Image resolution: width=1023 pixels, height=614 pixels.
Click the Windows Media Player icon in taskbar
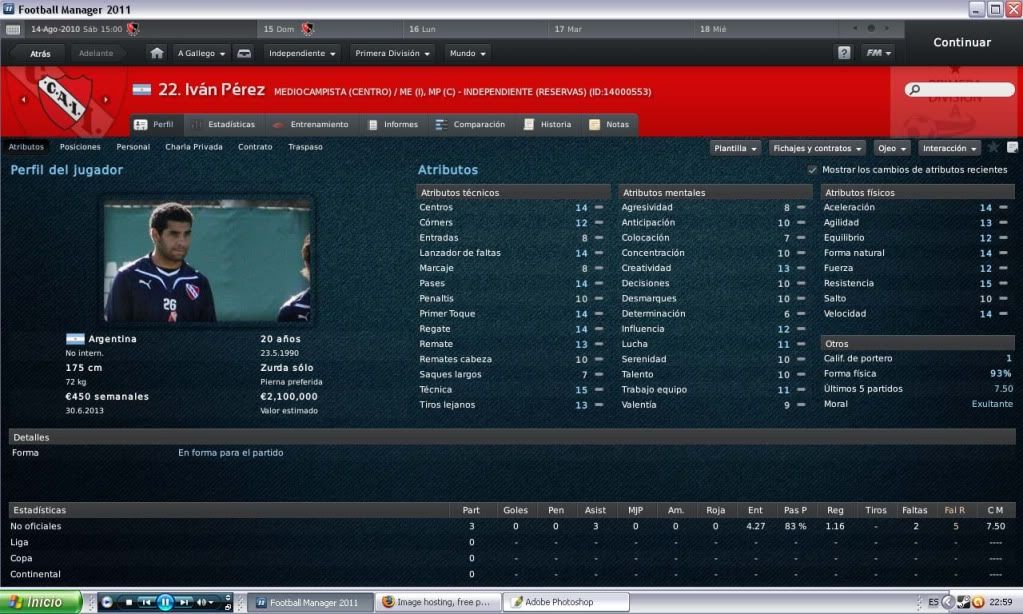(107, 602)
